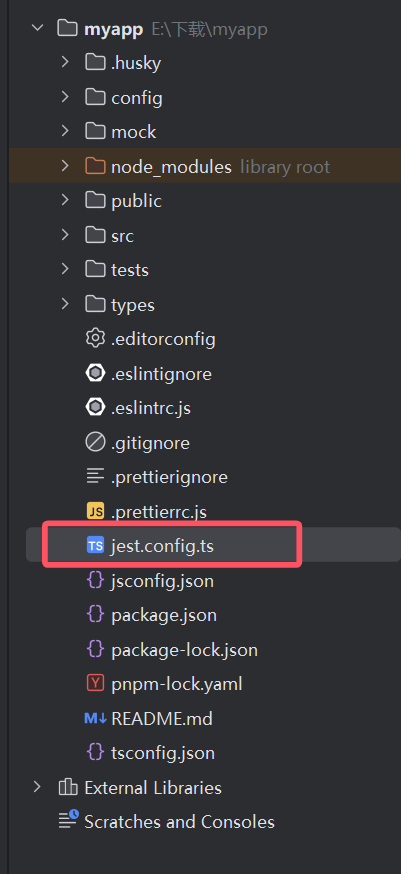Click the Scratches and Consoles icon
Viewport: 401px width, 874px height.
[x=69, y=822]
